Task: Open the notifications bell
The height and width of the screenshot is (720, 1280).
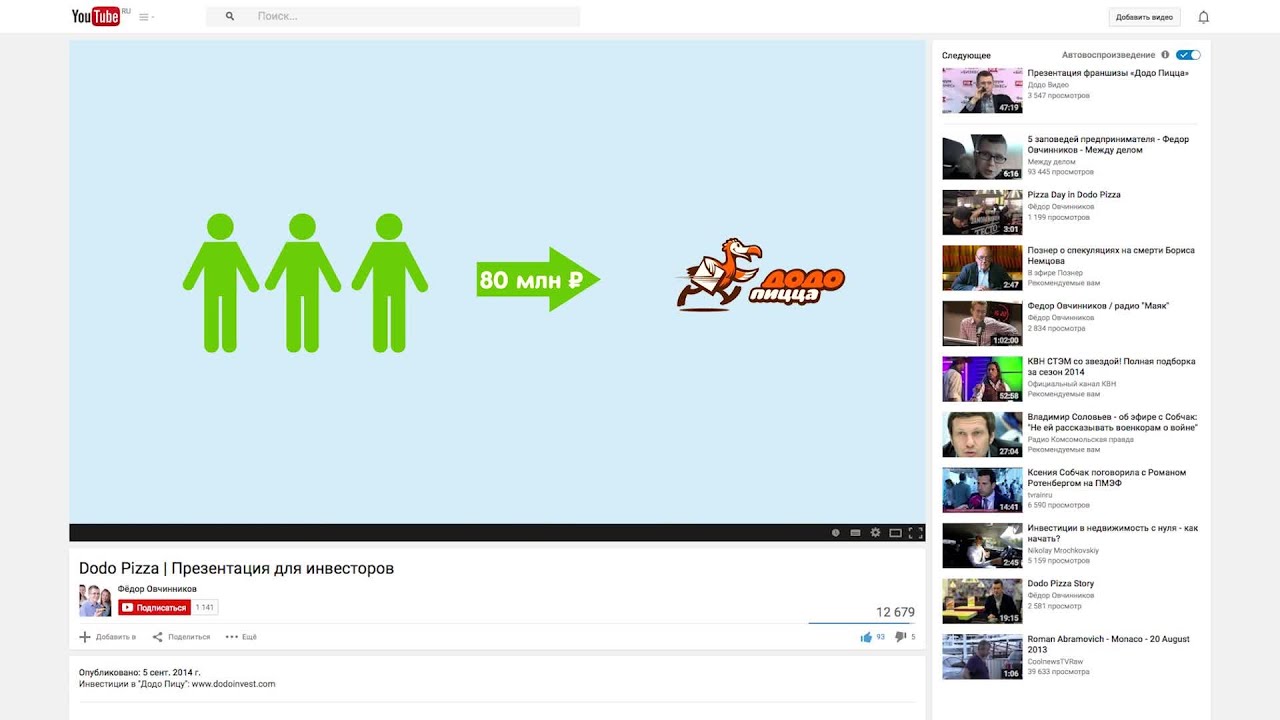Action: [1204, 17]
